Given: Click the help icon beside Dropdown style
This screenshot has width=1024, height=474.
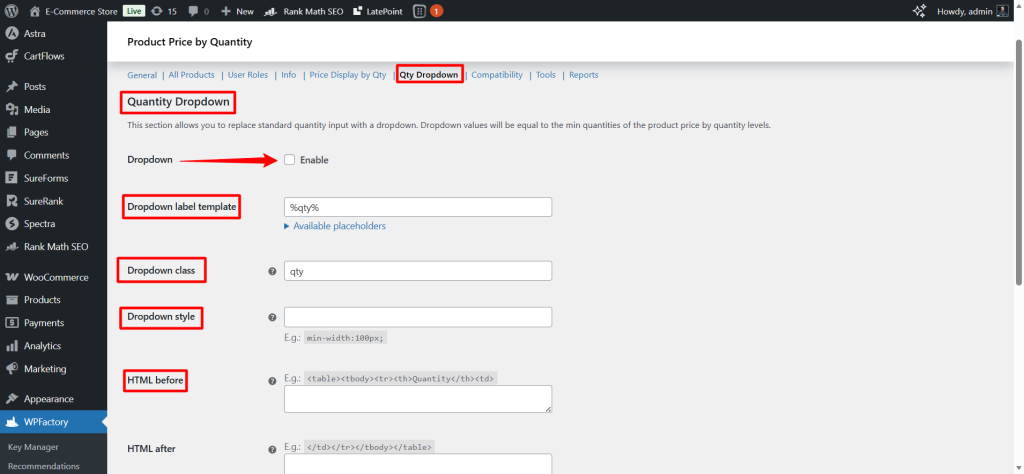Looking at the screenshot, I should (272, 317).
